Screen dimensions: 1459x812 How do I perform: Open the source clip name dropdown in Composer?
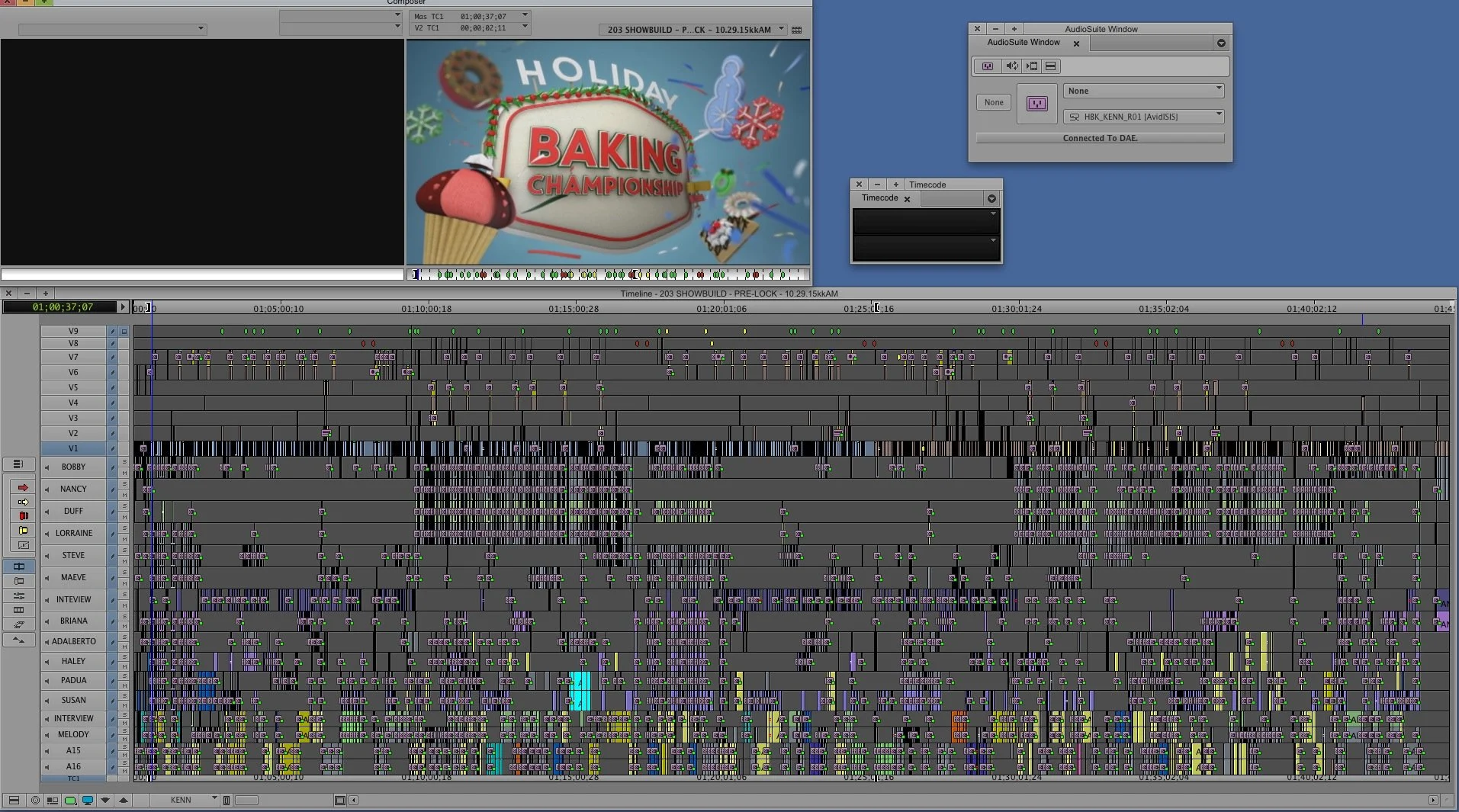click(x=112, y=29)
